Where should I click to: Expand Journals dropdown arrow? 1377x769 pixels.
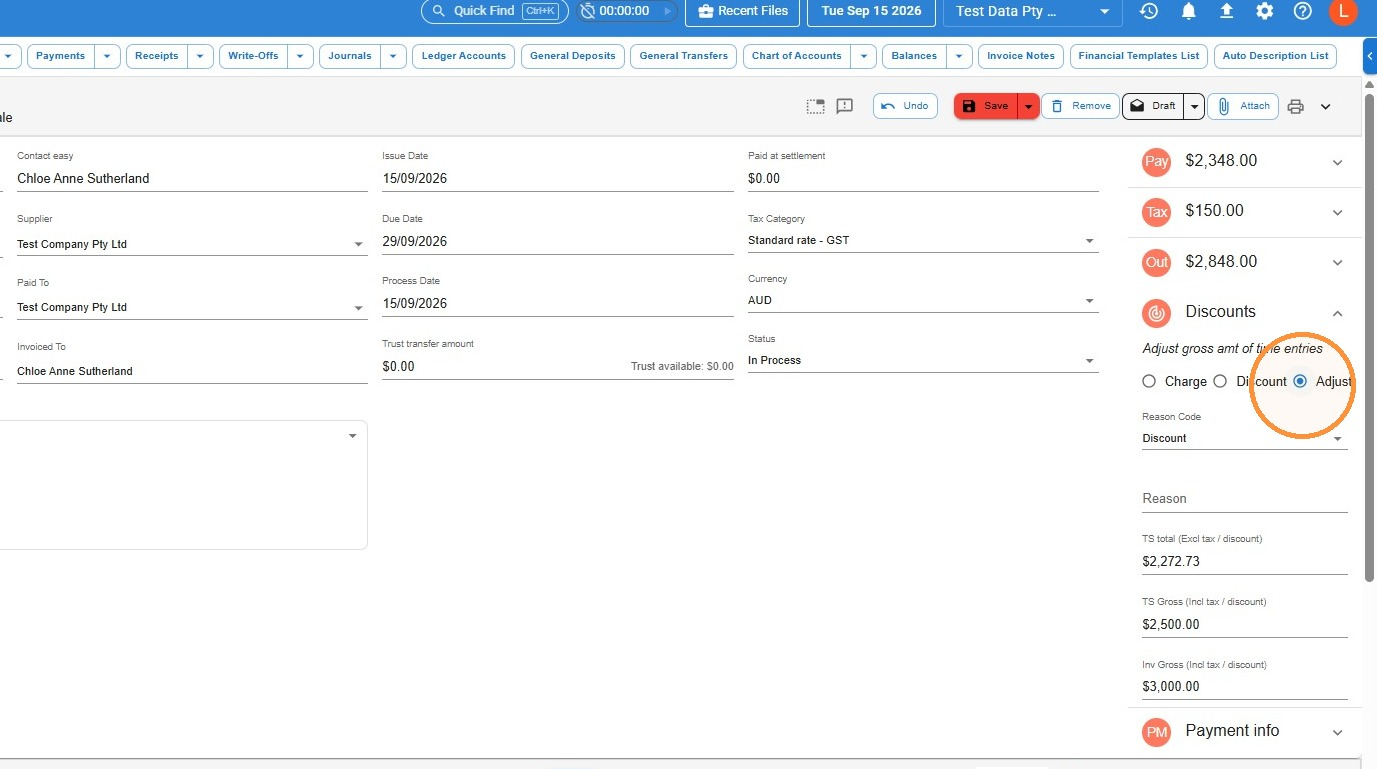pos(394,56)
